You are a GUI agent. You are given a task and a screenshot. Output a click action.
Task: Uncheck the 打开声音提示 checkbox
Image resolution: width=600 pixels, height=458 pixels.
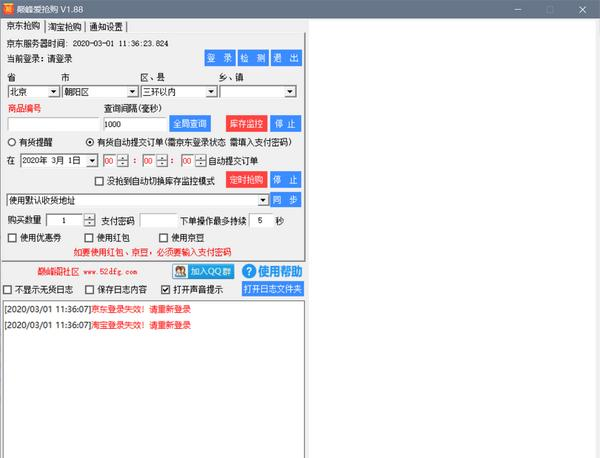pyautogui.click(x=165, y=290)
